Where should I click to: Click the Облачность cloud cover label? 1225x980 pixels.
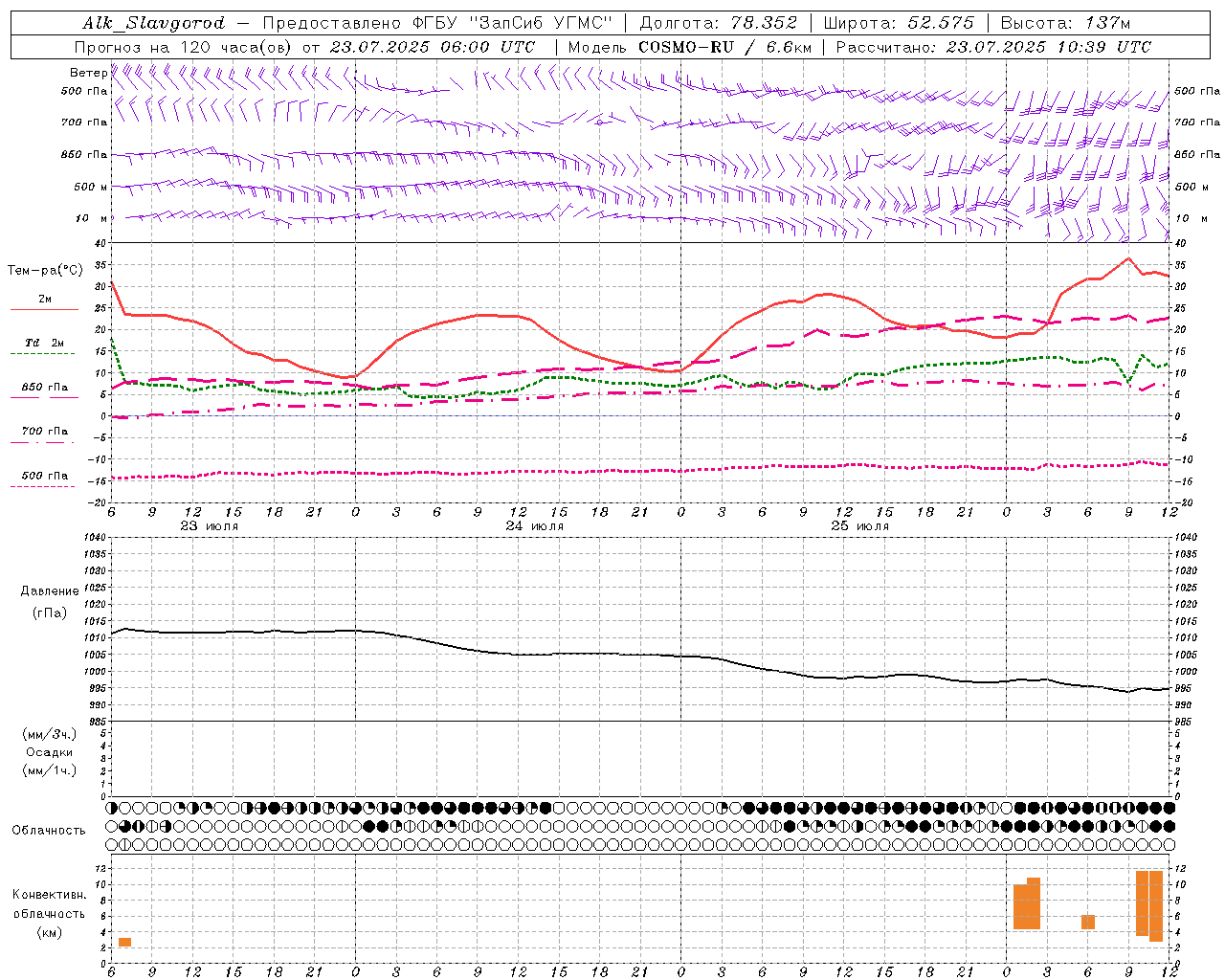pos(49,830)
